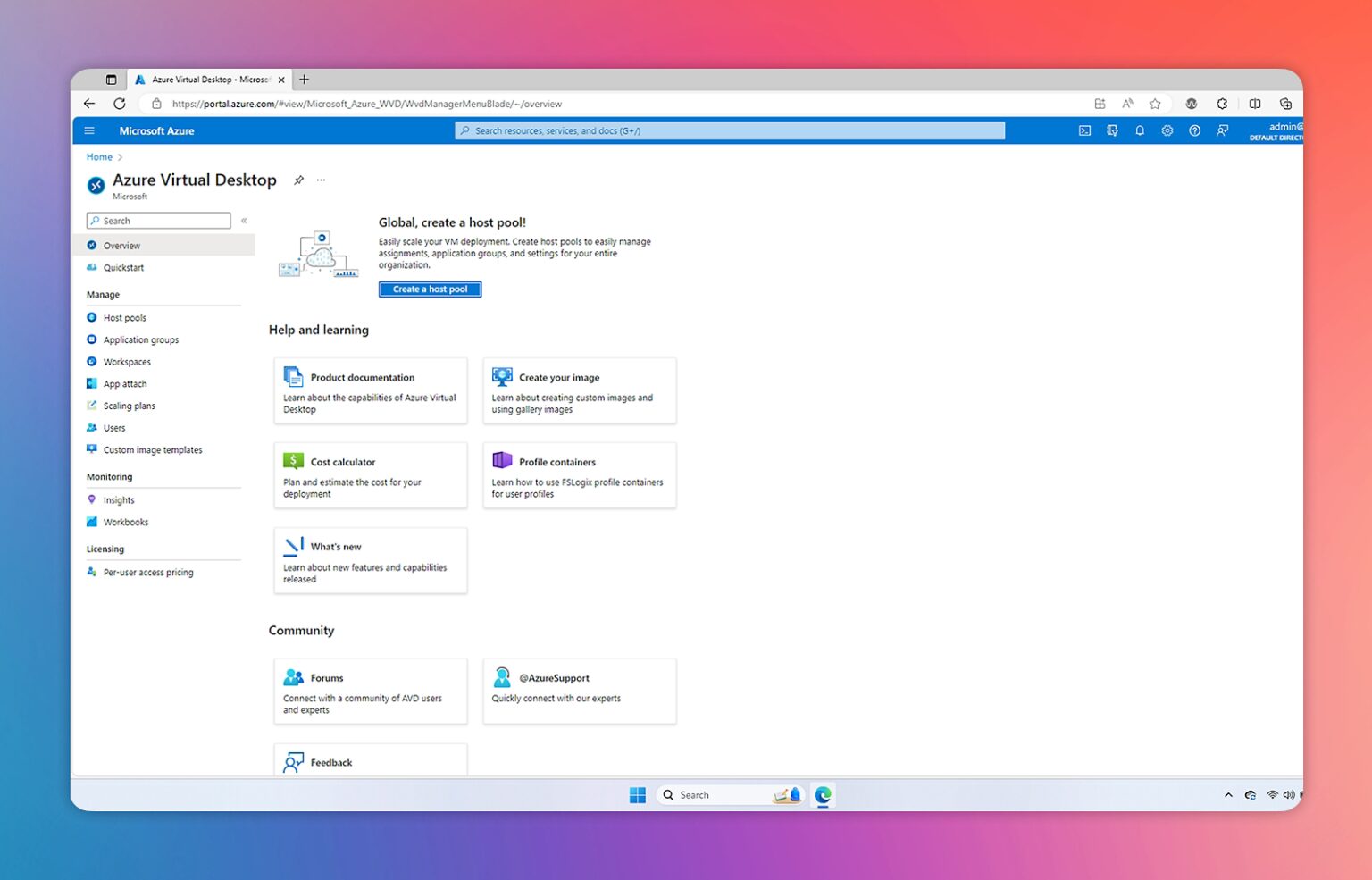Click in the resources search bar
This screenshot has width=1372, height=880.
(x=730, y=130)
